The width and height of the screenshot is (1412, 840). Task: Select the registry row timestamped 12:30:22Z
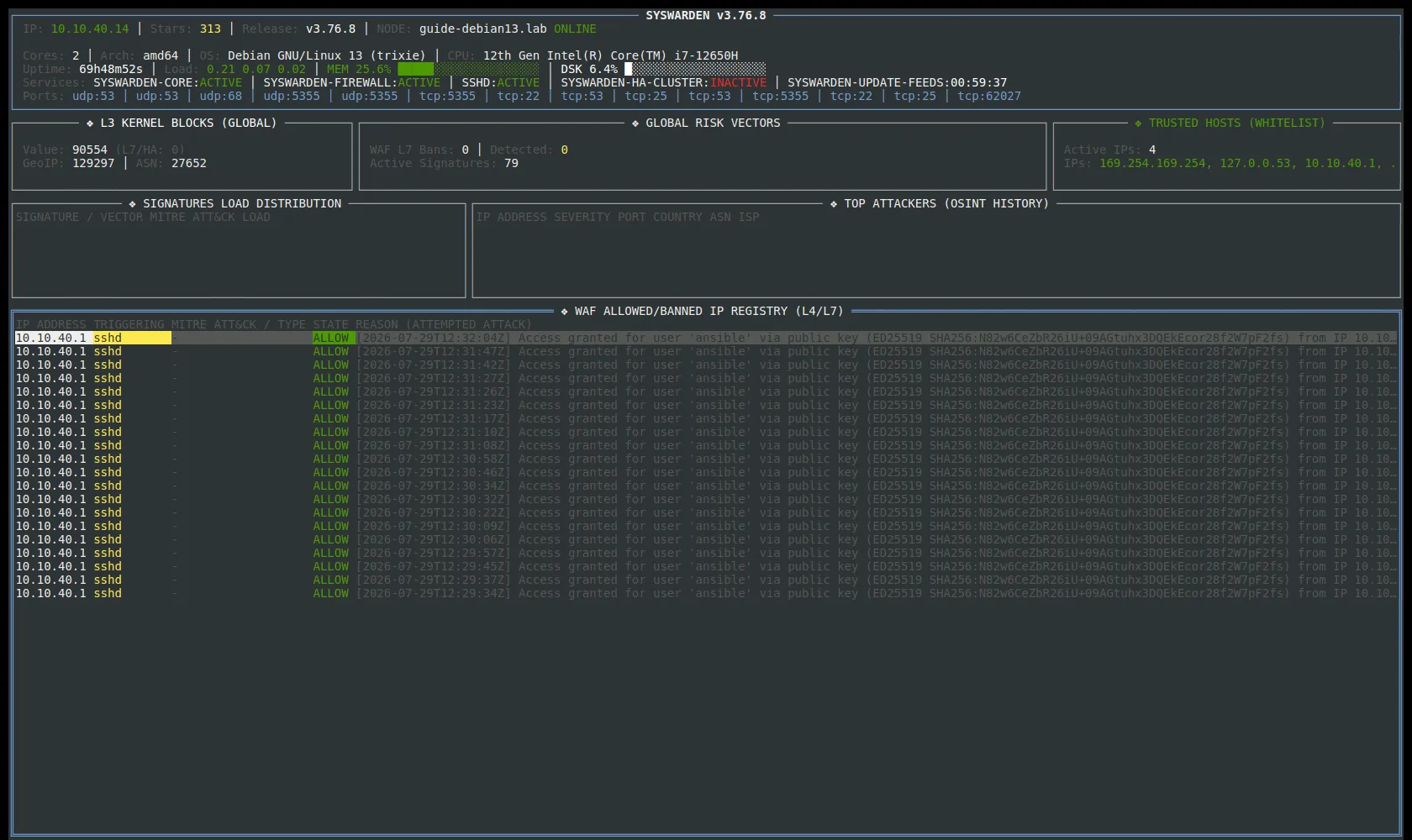tap(706, 512)
